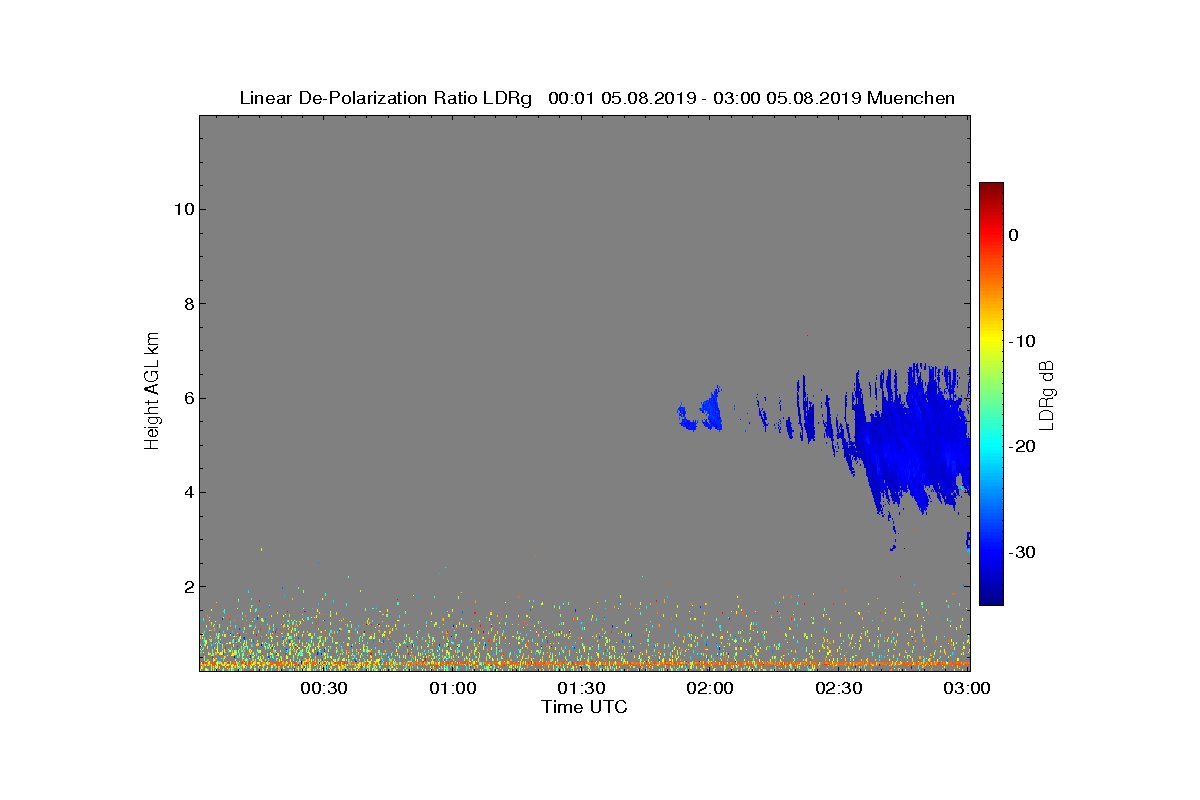Screen dimensions: 1200x800
Task: Click the colorbar value label -30
Action: tap(1021, 552)
